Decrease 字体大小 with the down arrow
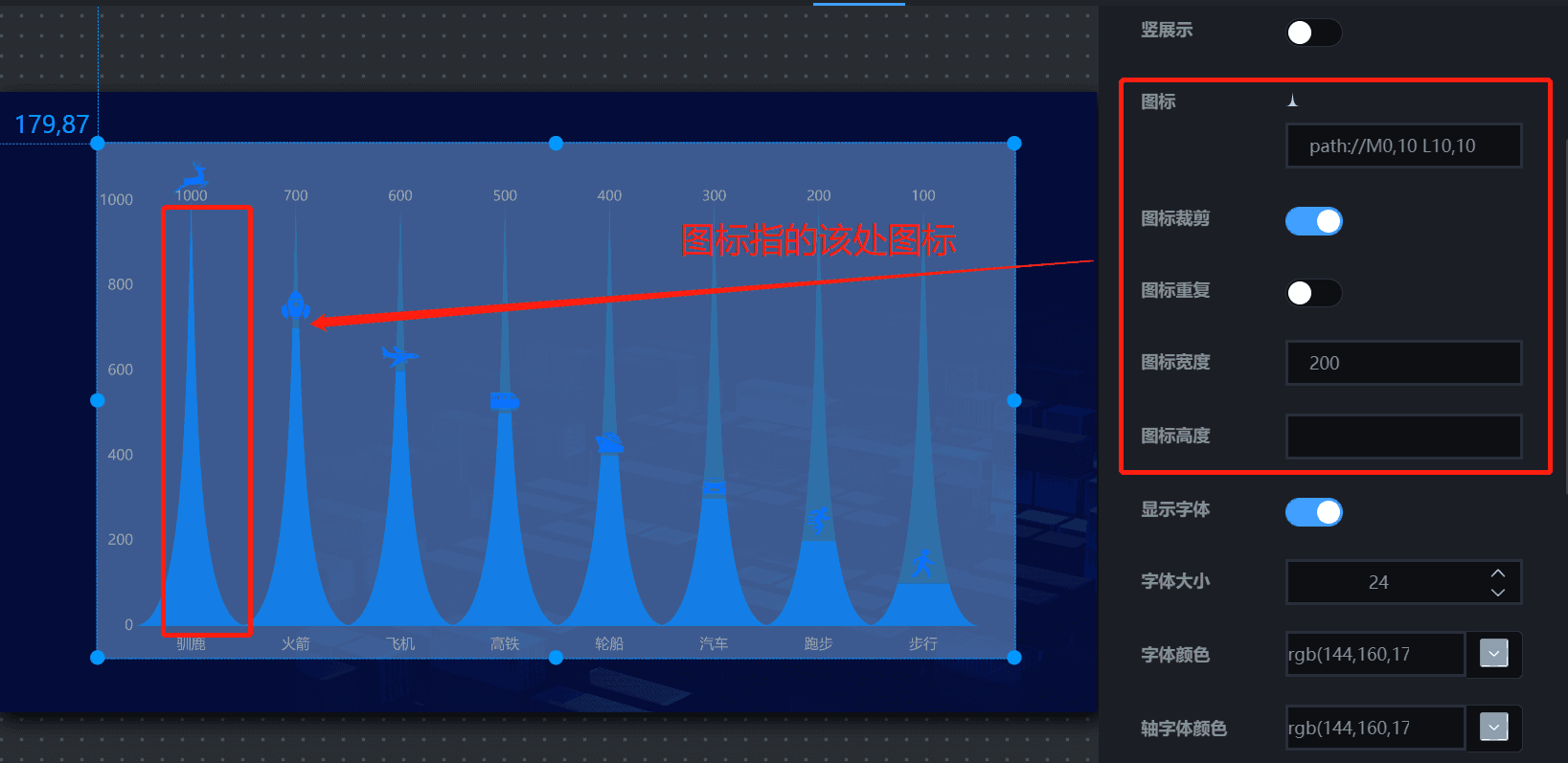 click(1498, 593)
